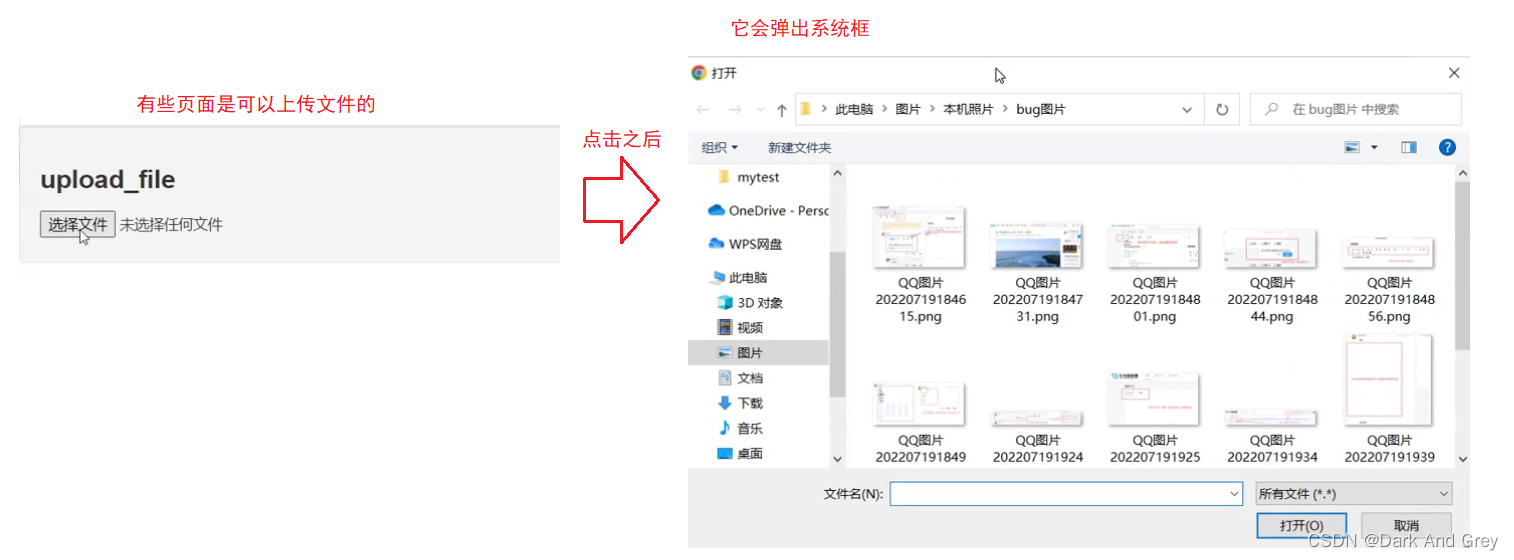
Task: Click the back arrow in file dialog
Action: coord(703,110)
